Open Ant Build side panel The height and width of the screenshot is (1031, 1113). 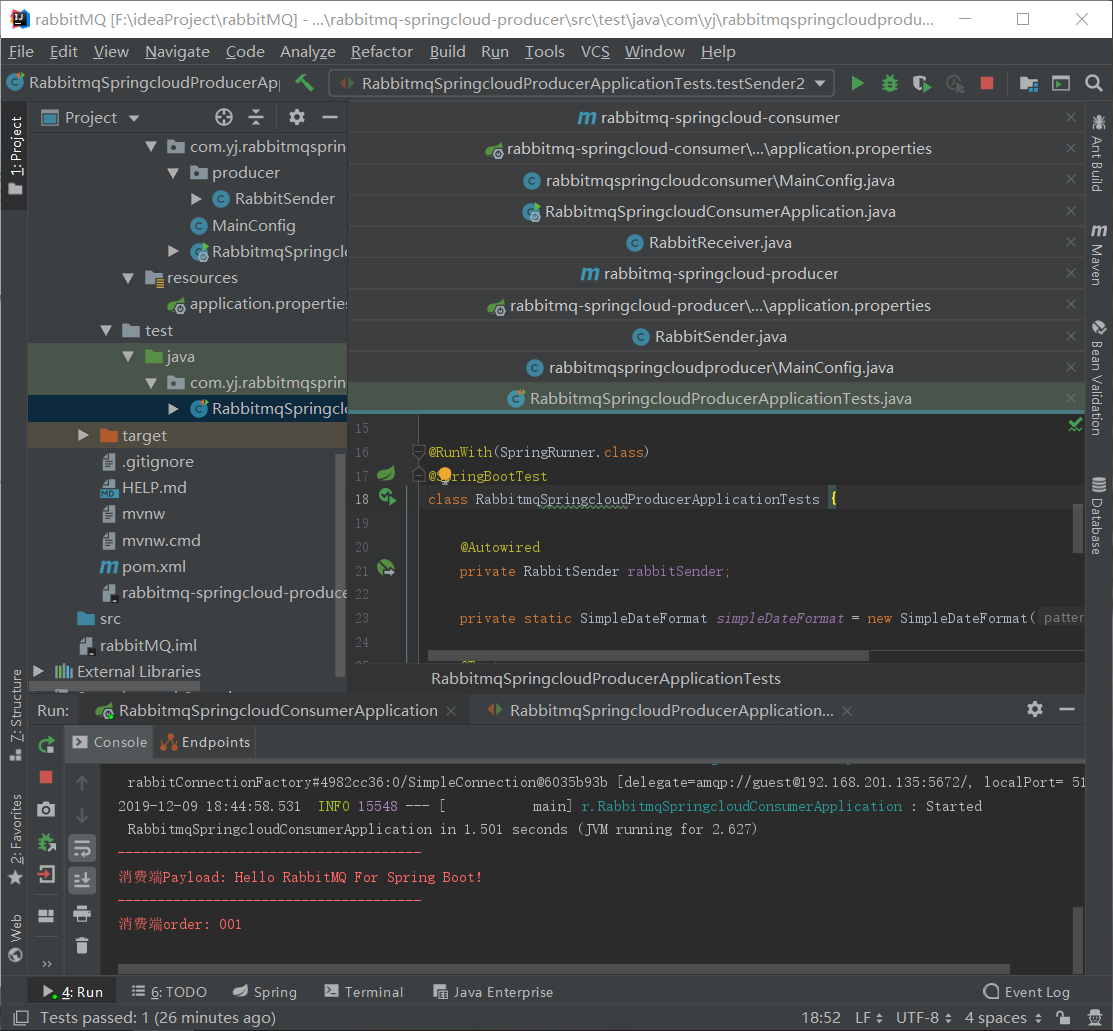pyautogui.click(x=1097, y=153)
